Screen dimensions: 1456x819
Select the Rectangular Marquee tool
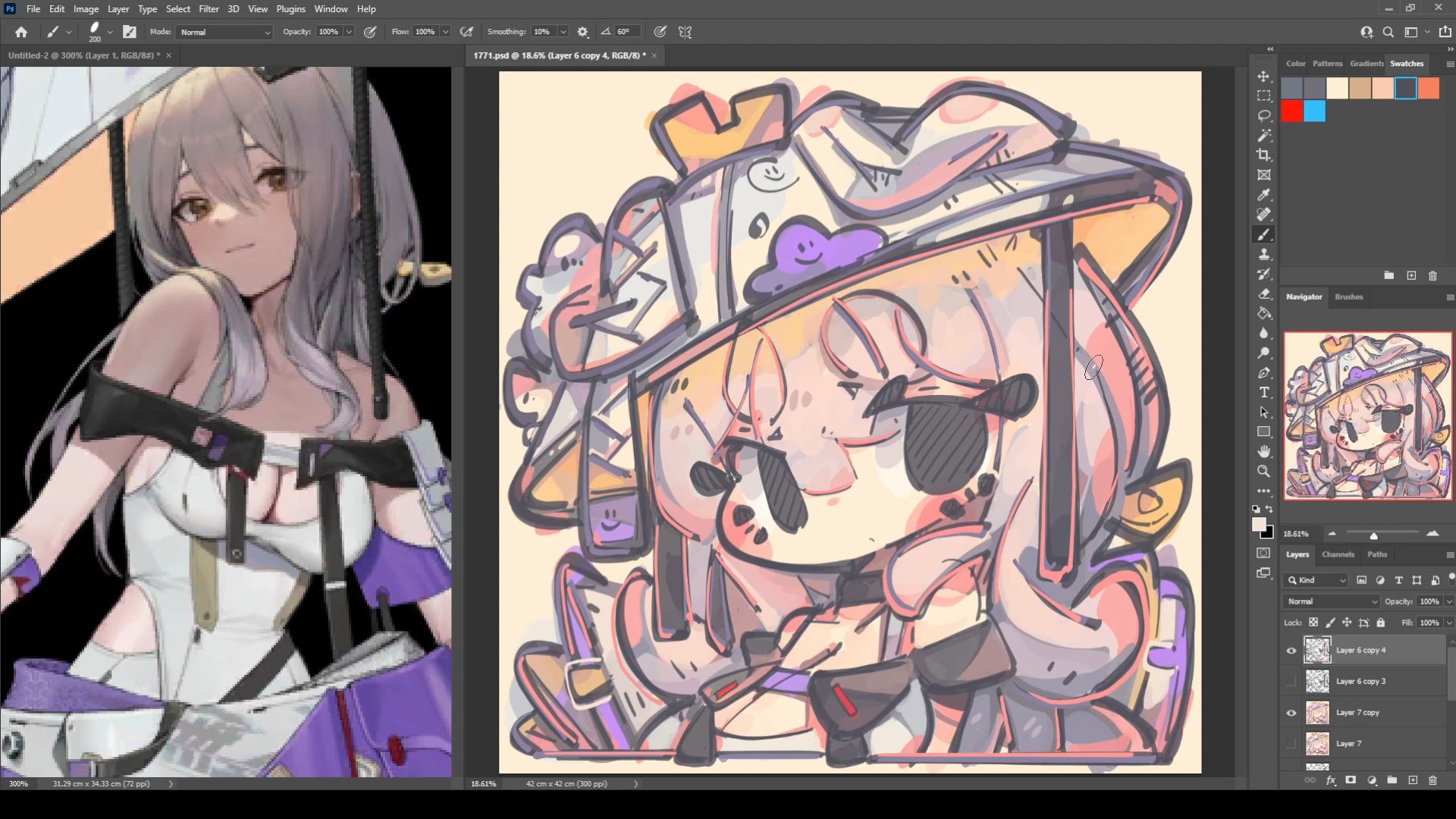tap(1263, 96)
